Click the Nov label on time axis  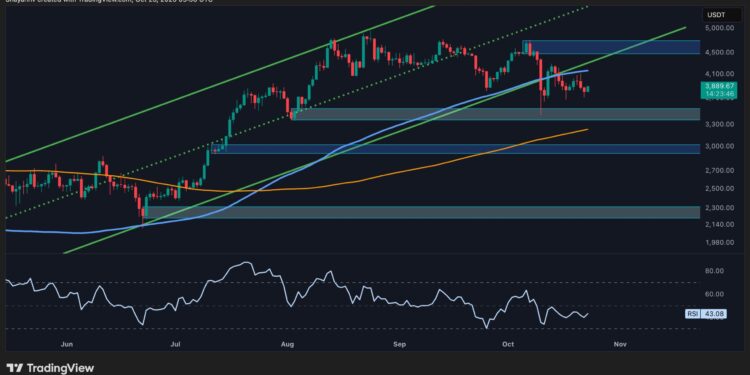(x=620, y=344)
